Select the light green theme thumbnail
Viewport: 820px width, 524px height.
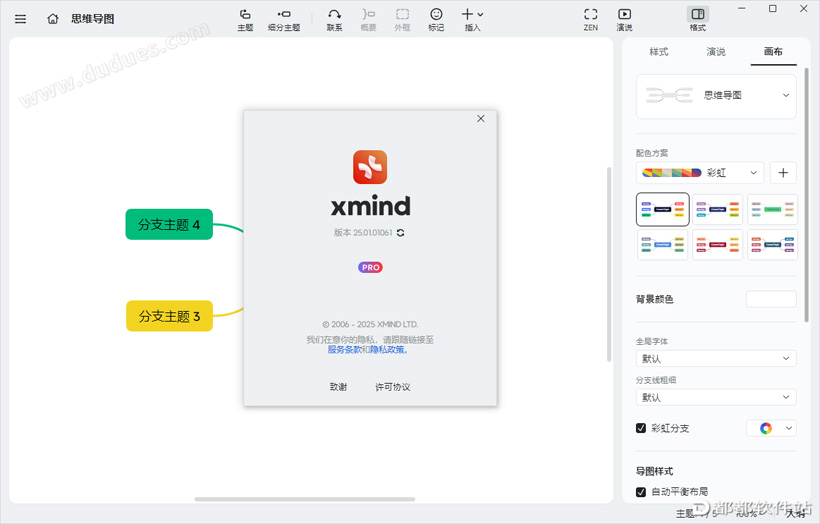[x=772, y=209]
